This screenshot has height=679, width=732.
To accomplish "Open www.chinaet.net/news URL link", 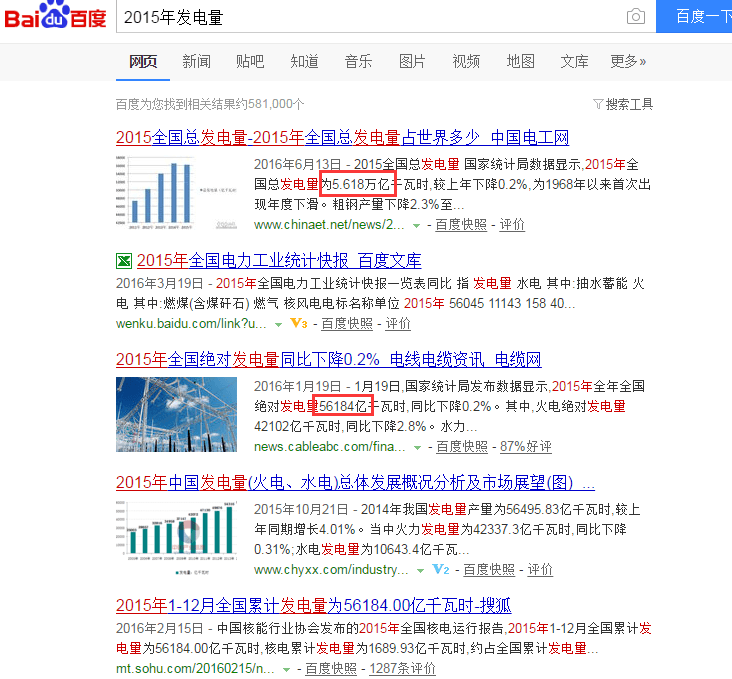I will [x=329, y=225].
